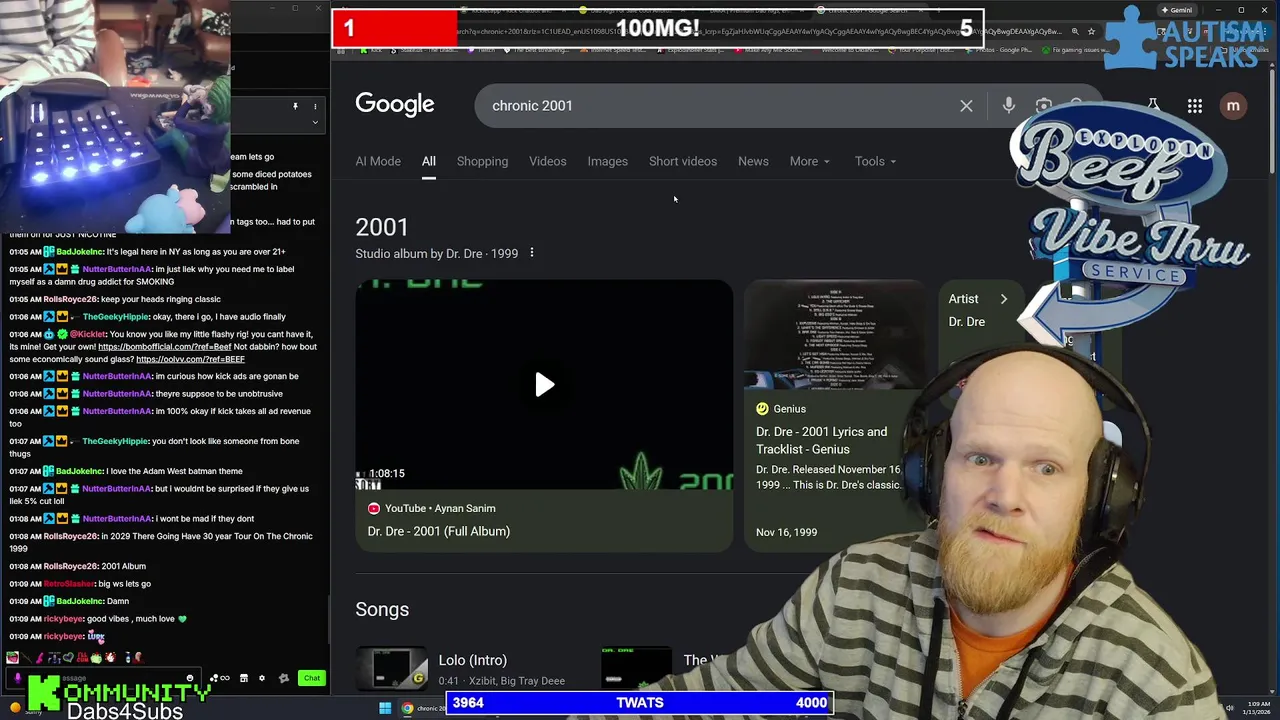Open the three-dot menu beside album info
Viewport: 1280px width, 720px height.
(x=531, y=253)
